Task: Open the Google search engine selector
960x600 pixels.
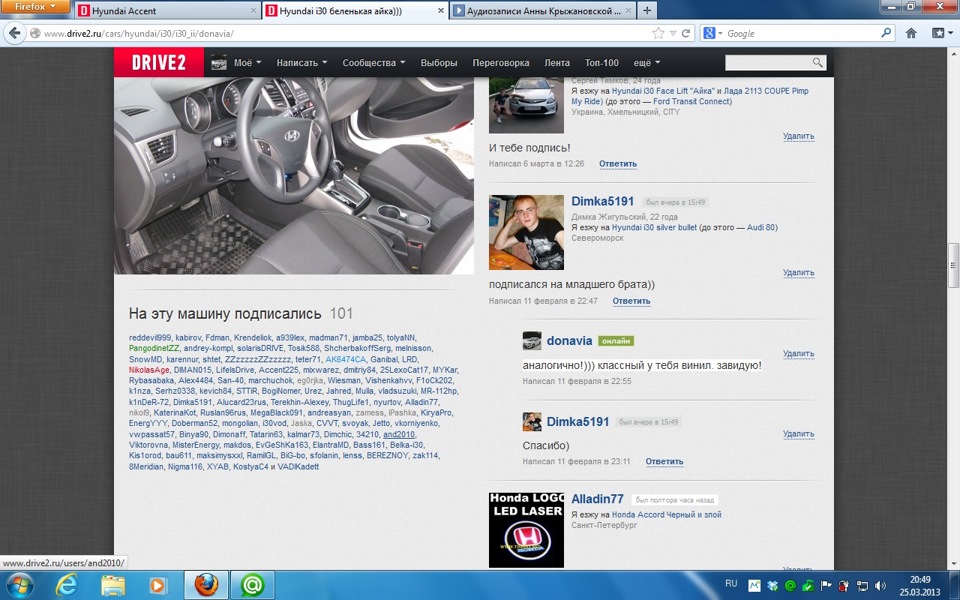Action: point(713,33)
